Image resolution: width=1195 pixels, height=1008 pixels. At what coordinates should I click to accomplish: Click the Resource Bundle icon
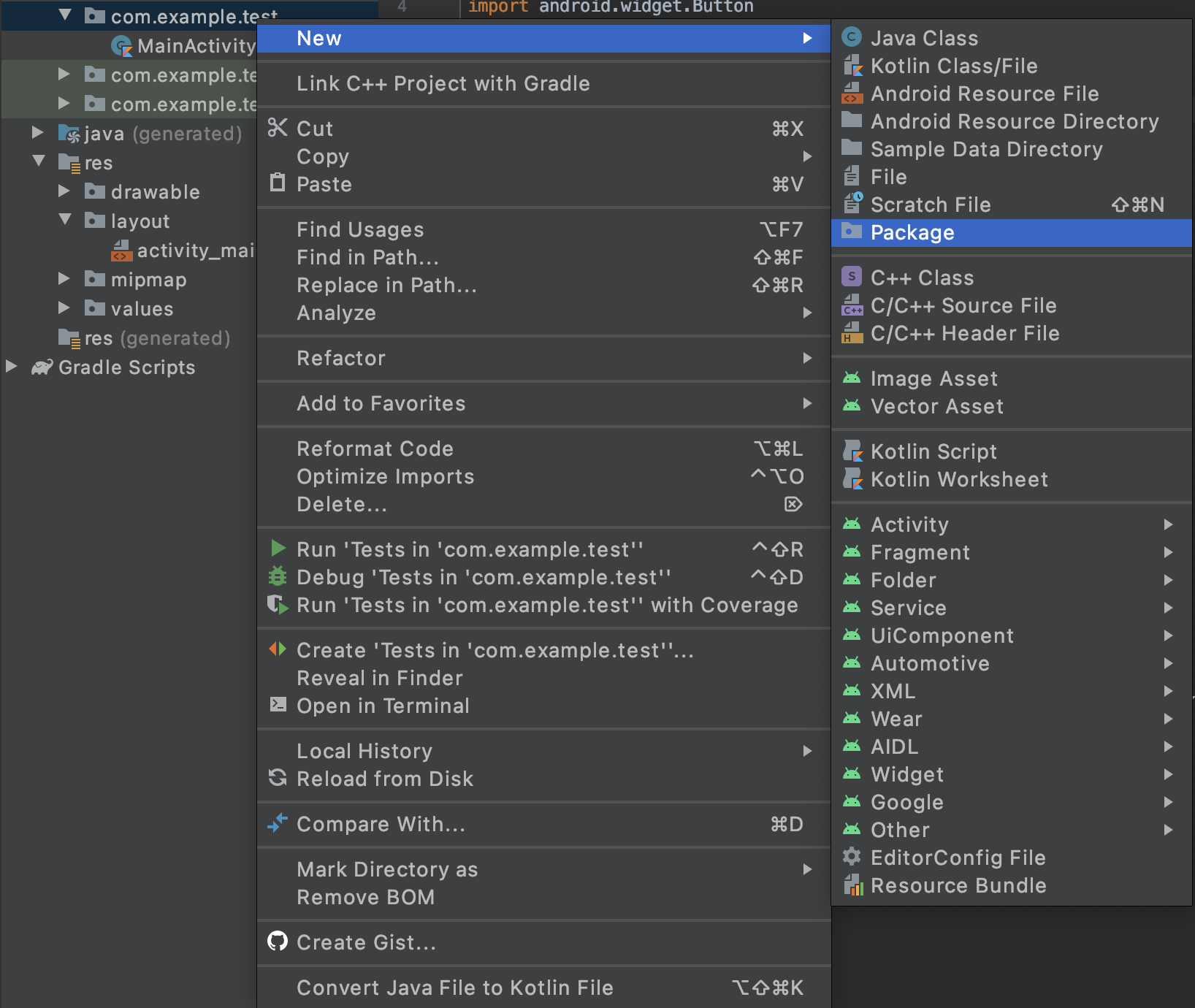click(x=852, y=885)
